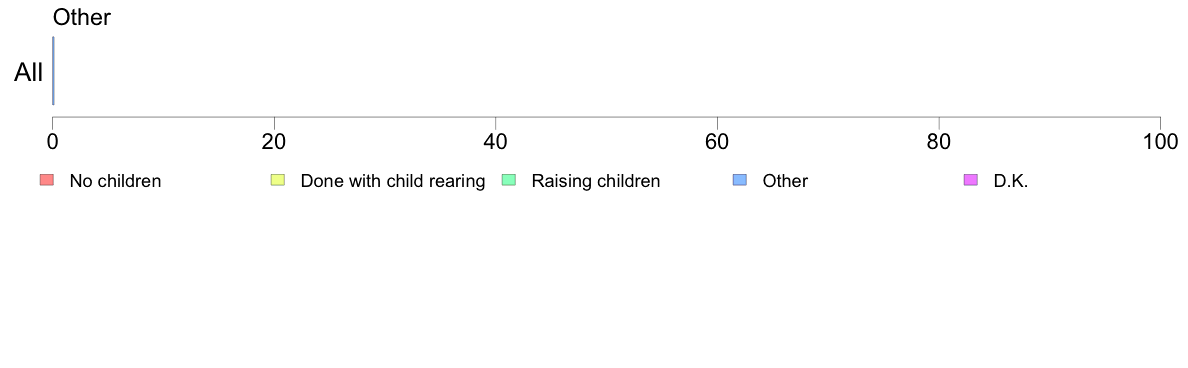This screenshot has height=368, width=1188.
Task: Click the 80 axis tick label
Action: pos(939,141)
